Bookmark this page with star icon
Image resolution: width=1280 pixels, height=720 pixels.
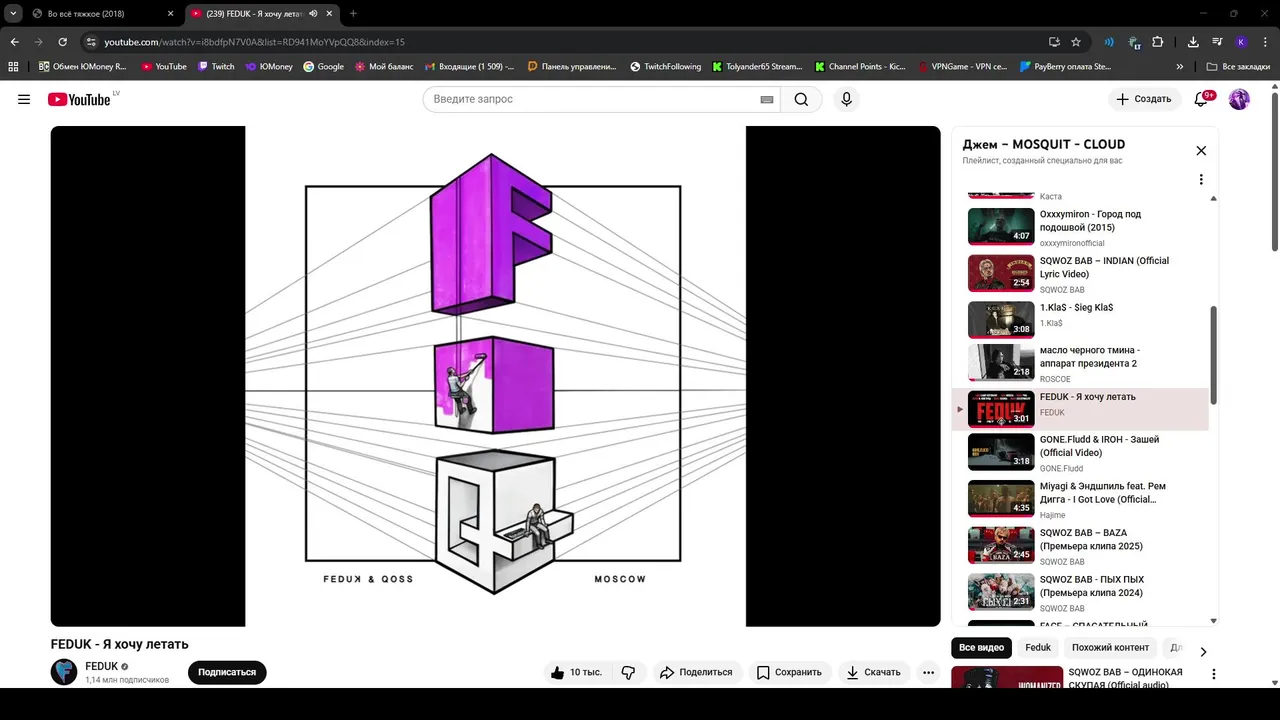[x=1076, y=42]
